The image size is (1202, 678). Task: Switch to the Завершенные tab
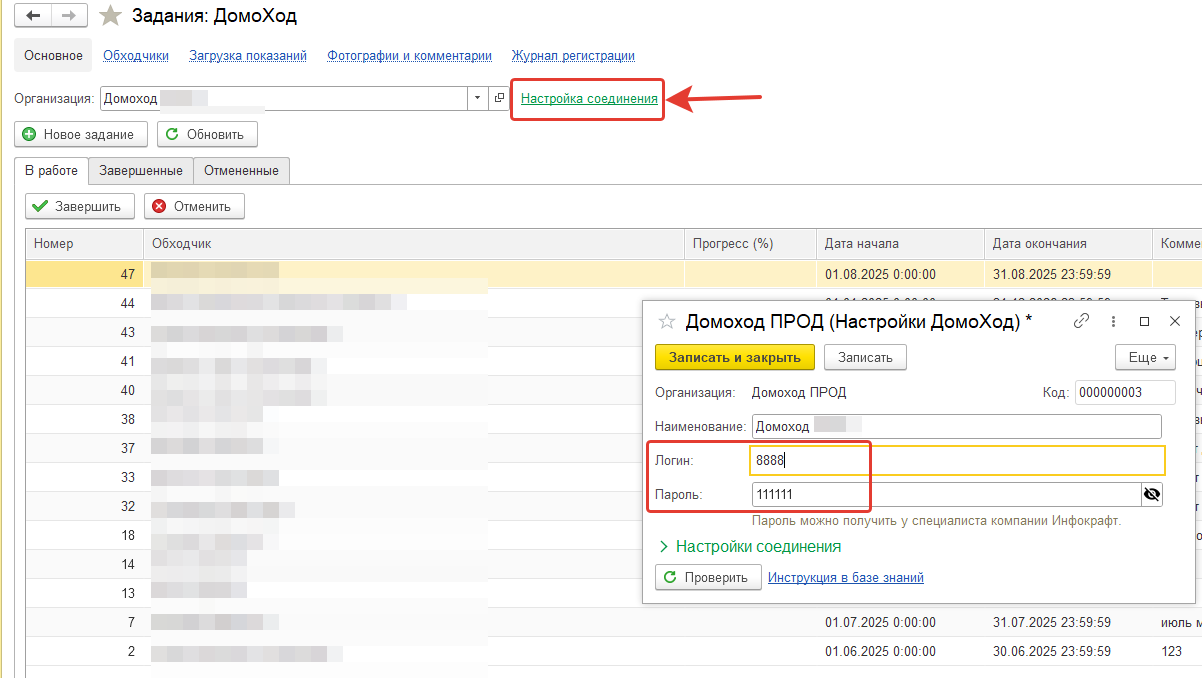tap(140, 171)
